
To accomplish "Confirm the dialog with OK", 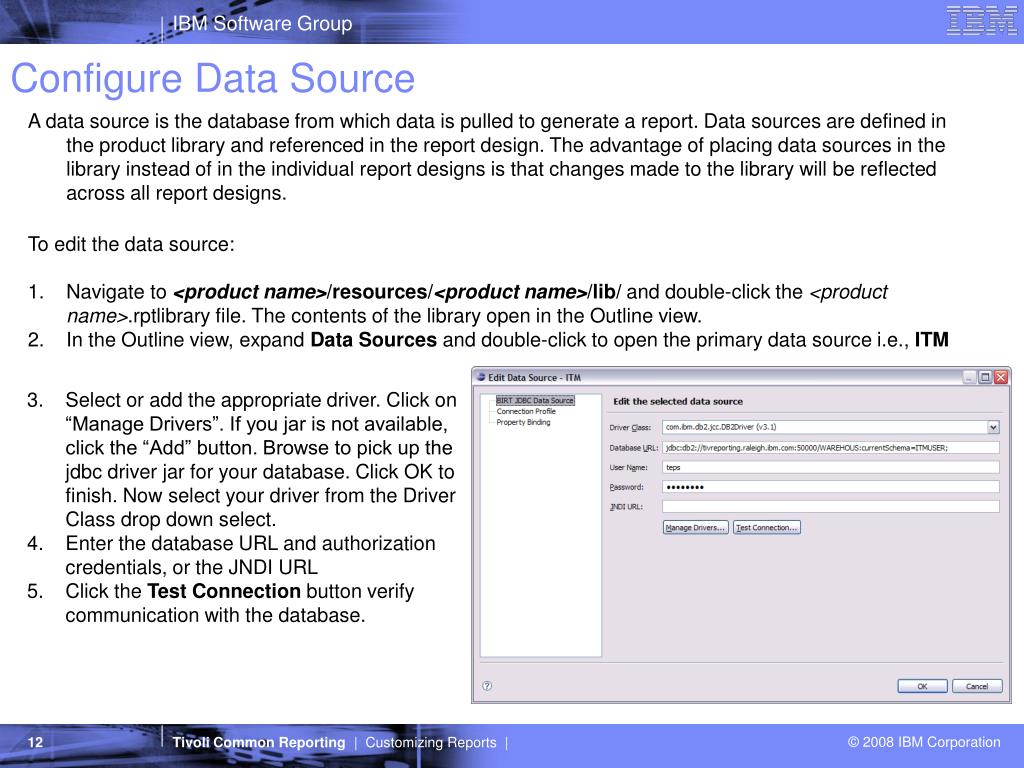I will pos(922,686).
